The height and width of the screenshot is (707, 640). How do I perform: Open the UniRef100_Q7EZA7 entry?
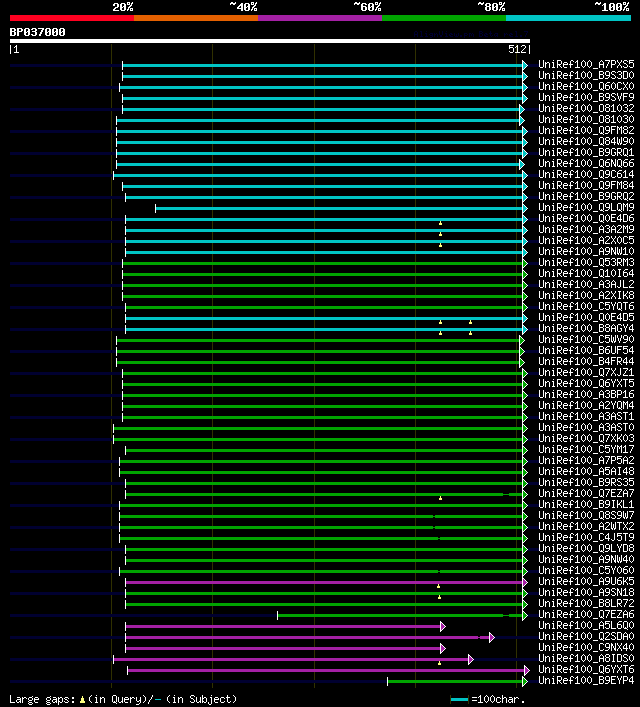coord(586,493)
